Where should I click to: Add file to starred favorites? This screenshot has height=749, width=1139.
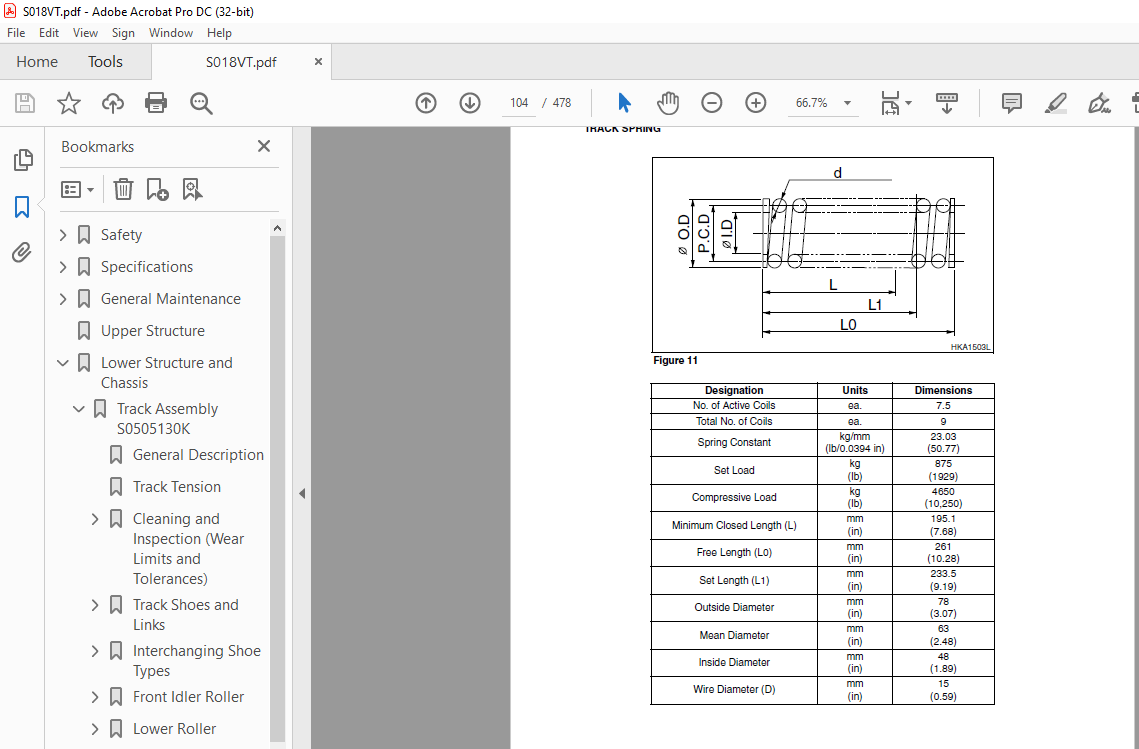(x=69, y=103)
